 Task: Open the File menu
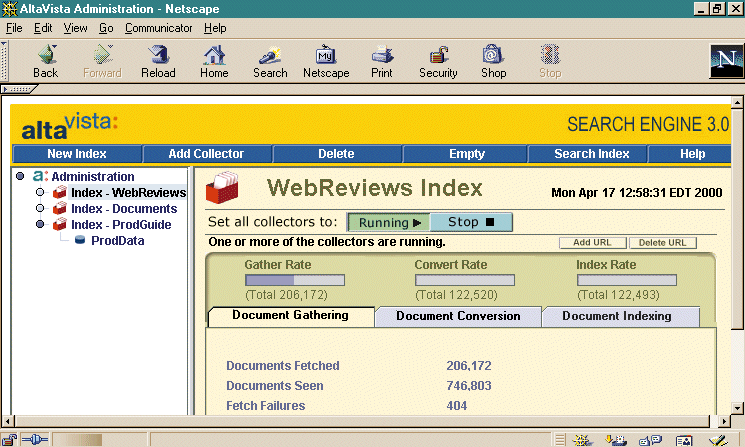point(14,28)
